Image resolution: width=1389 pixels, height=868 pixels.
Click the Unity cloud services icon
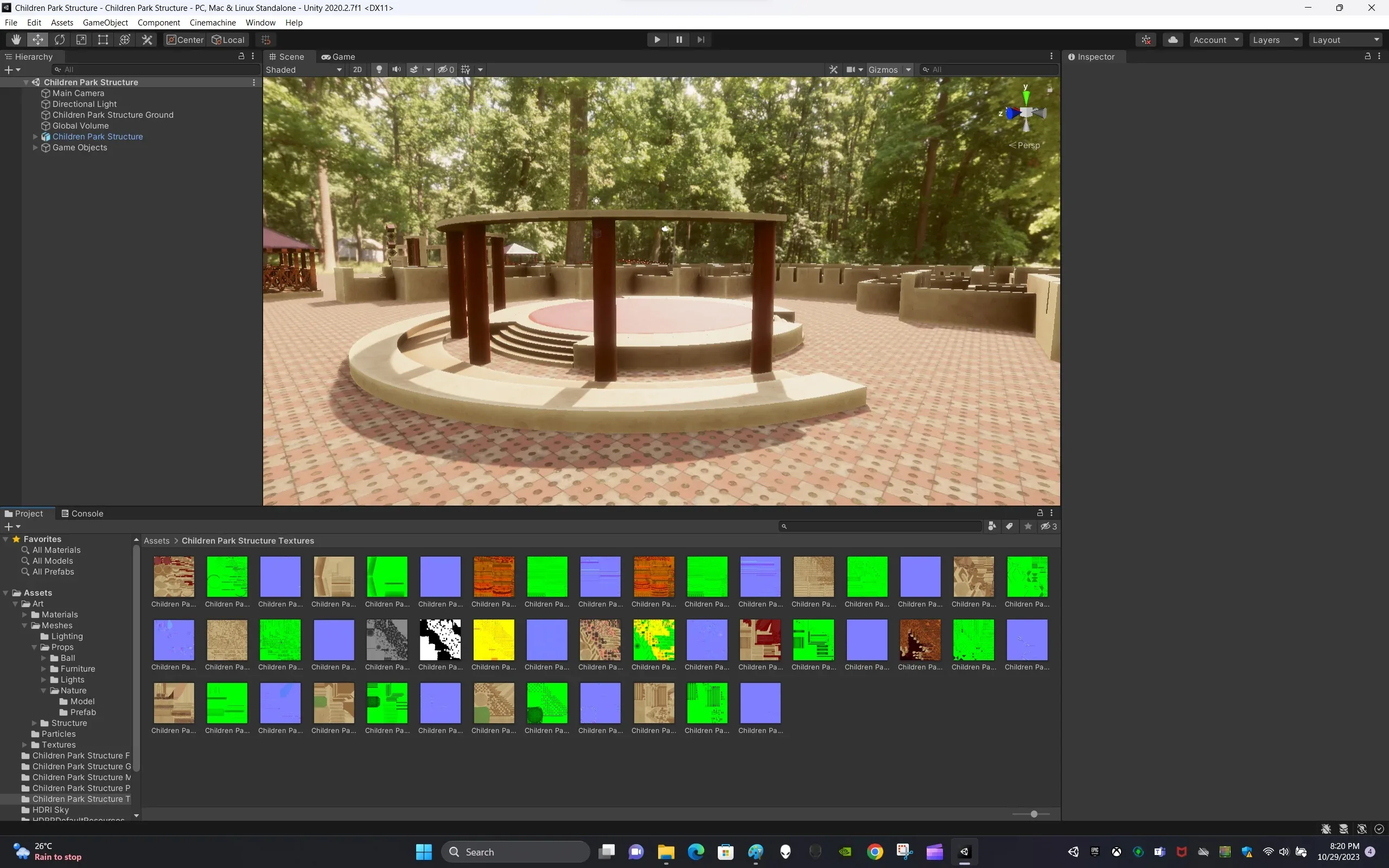(x=1173, y=39)
